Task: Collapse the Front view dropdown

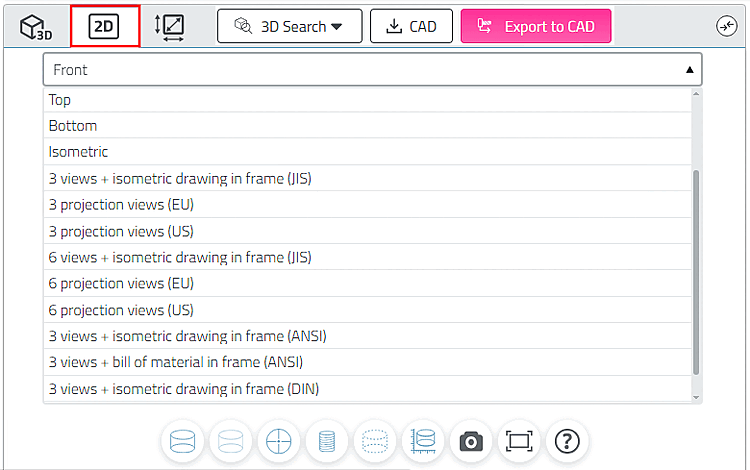Action: [372, 70]
